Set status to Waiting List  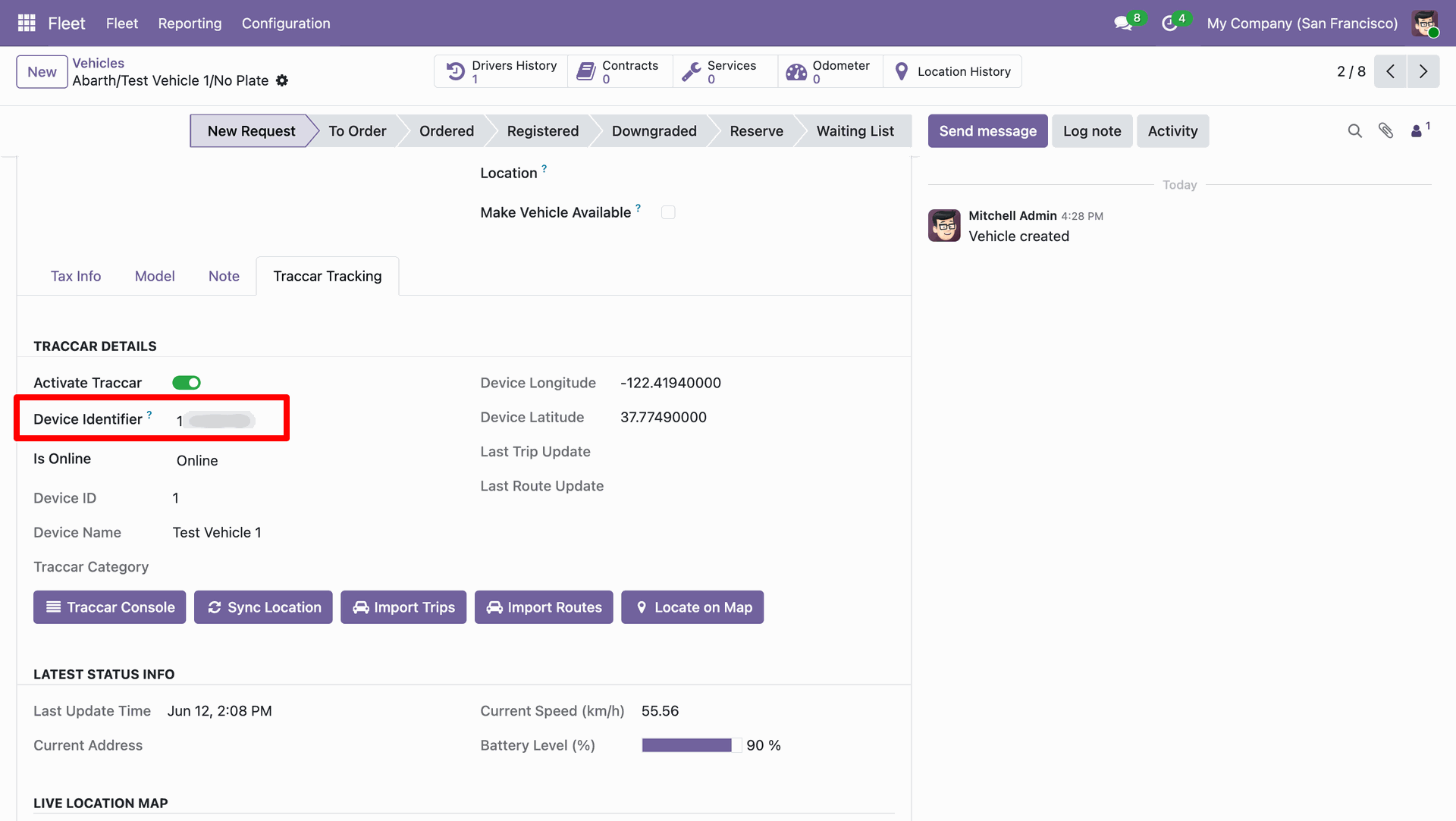click(855, 131)
